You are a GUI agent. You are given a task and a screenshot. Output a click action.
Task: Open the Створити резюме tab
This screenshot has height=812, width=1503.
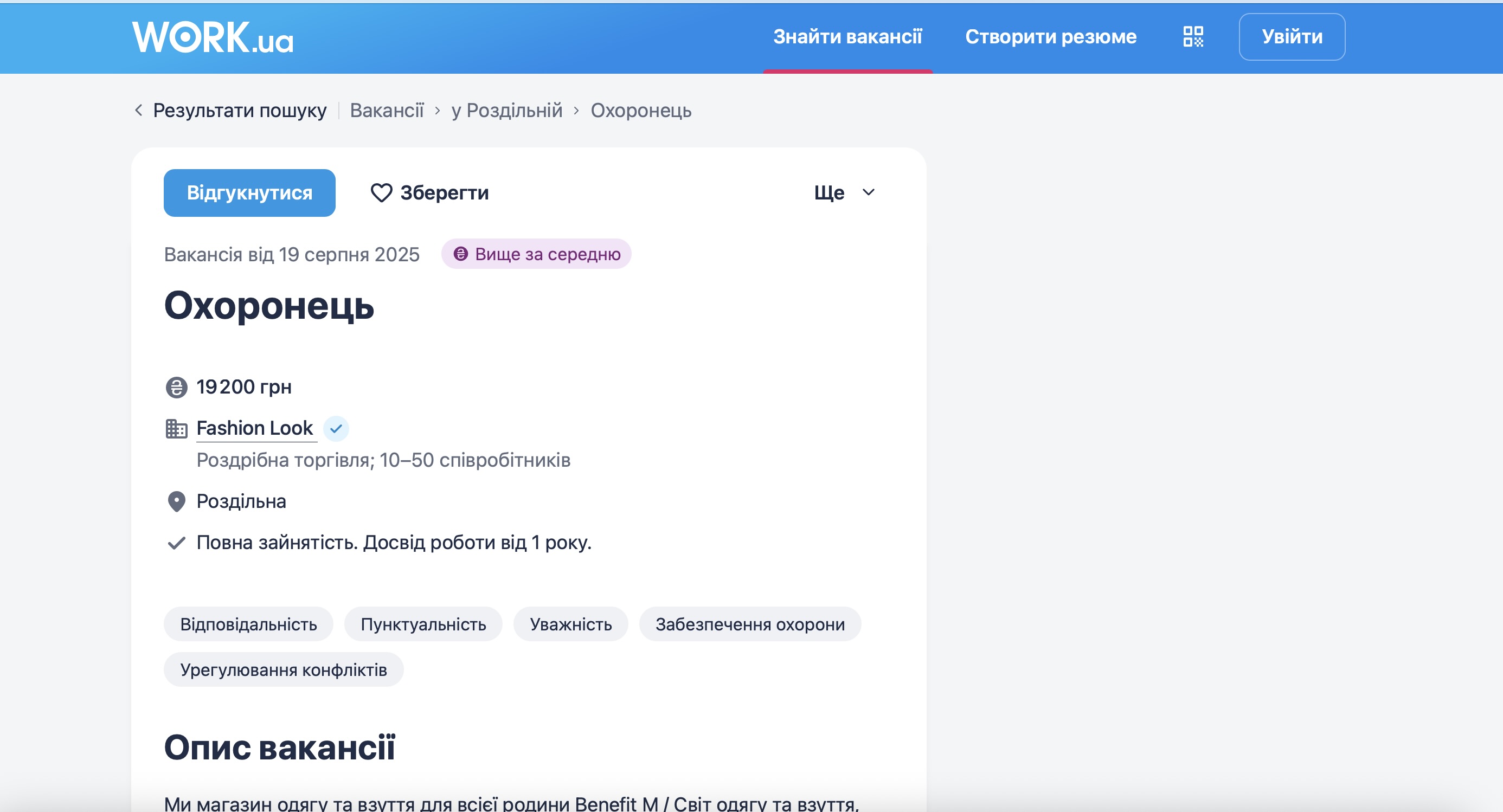[x=1051, y=37]
